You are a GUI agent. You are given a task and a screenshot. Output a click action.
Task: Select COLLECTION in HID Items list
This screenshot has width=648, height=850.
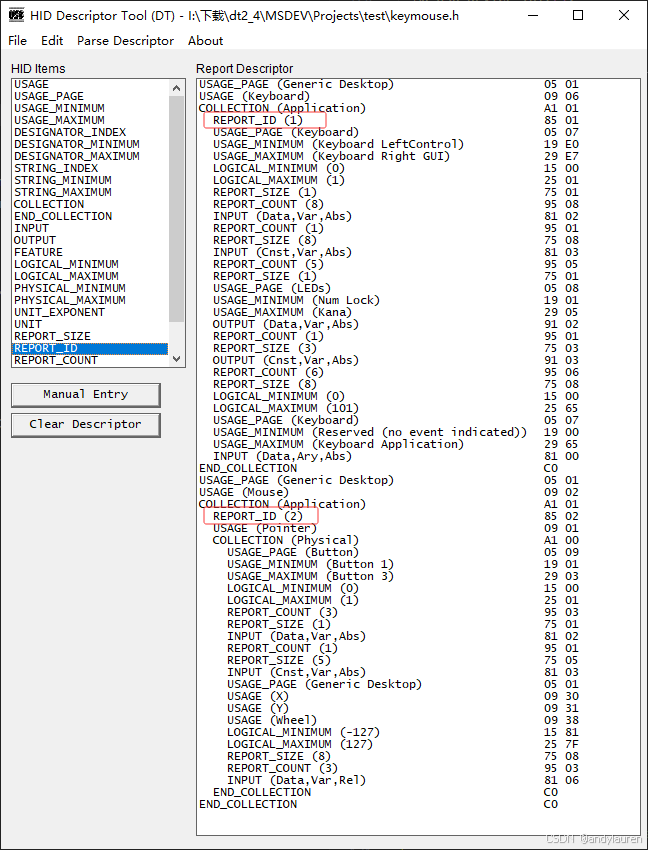(x=89, y=204)
